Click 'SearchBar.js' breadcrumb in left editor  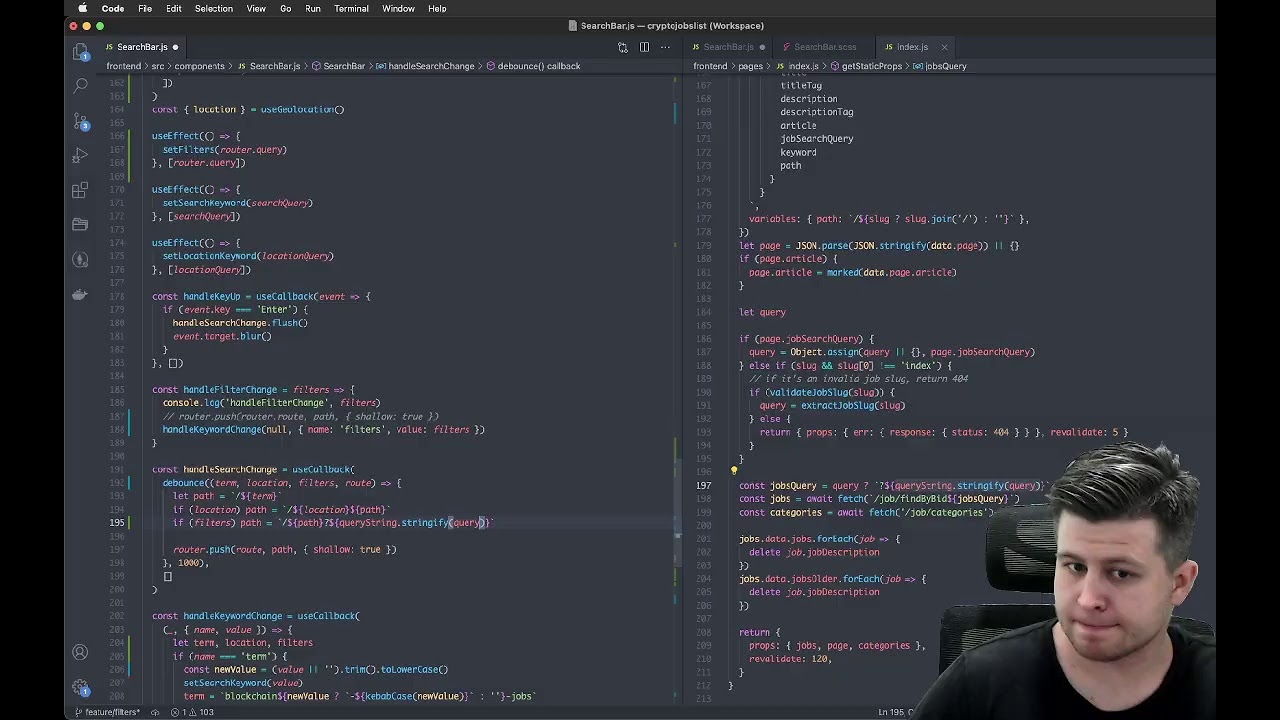tap(274, 66)
